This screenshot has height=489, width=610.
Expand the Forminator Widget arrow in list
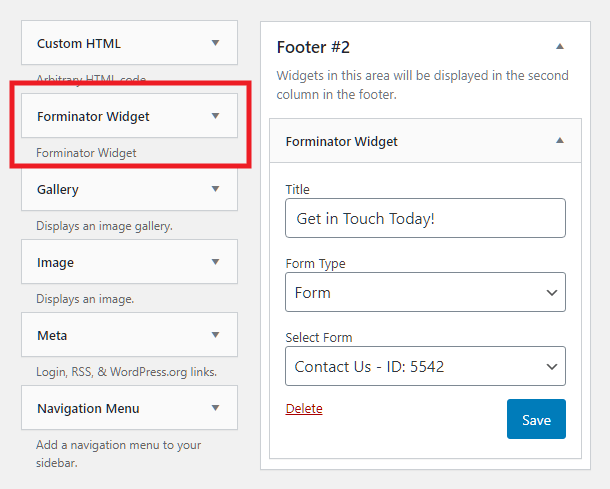point(215,117)
